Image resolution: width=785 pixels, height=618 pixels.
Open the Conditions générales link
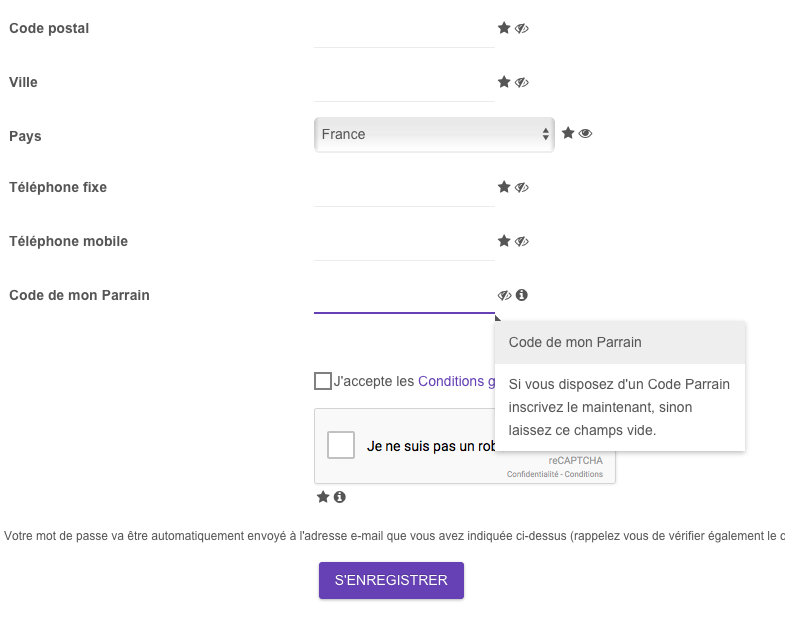[x=456, y=381]
